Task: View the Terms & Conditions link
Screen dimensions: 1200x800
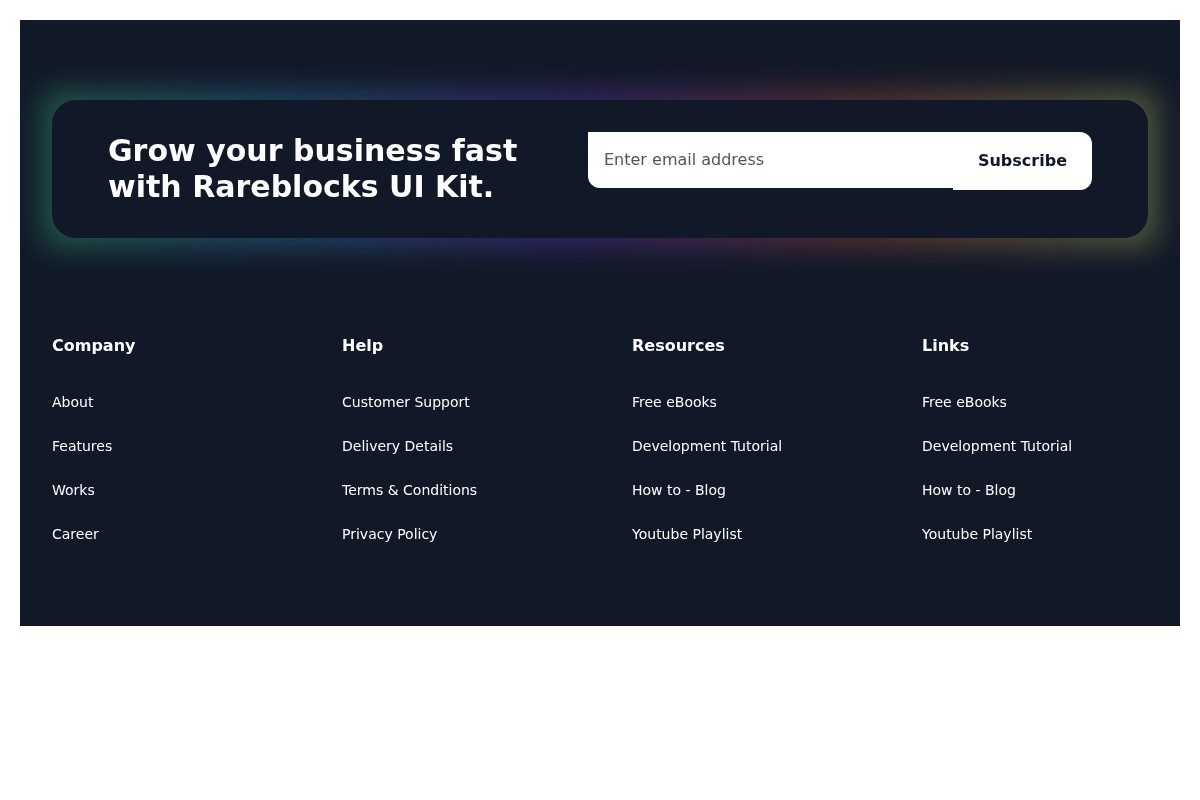Action: pos(409,490)
